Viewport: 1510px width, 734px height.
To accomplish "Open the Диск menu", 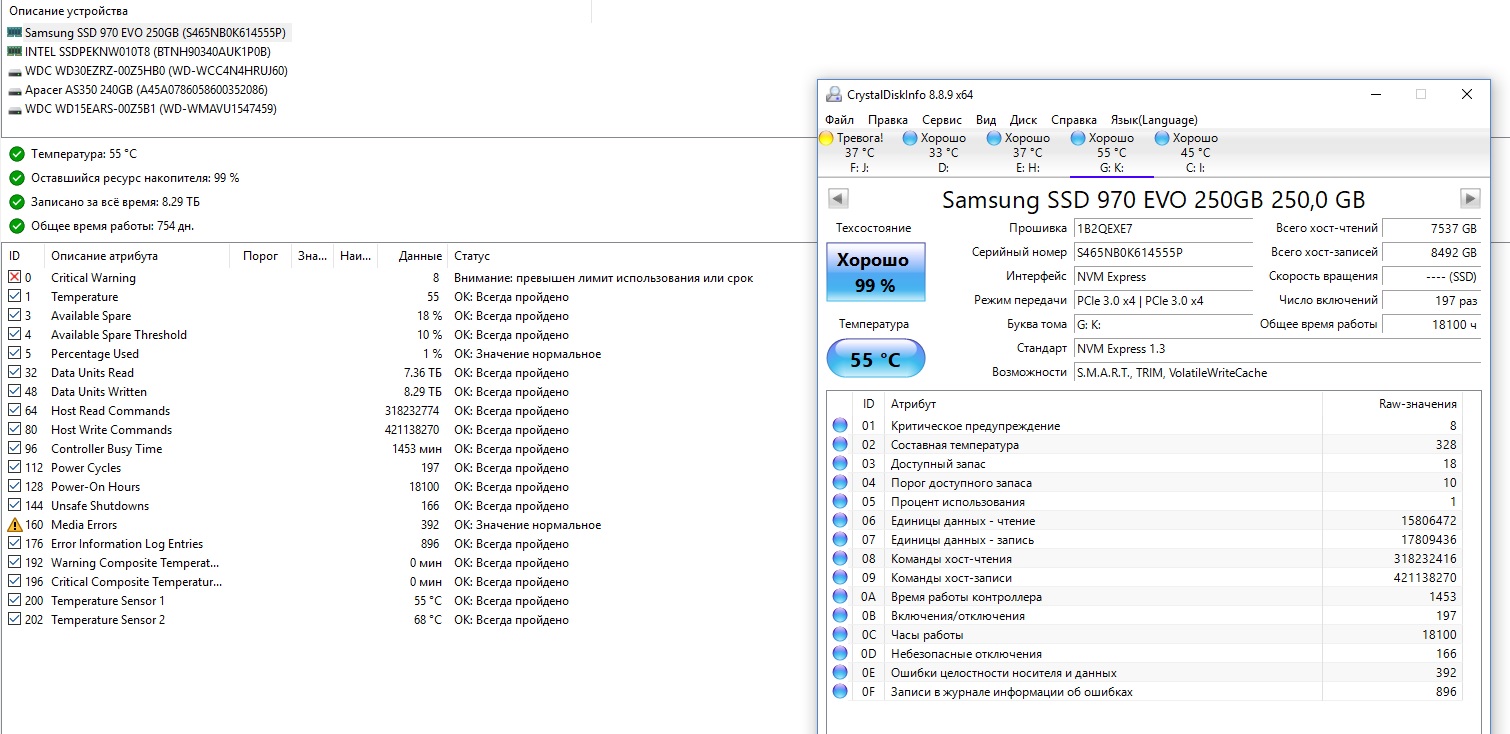I will [x=1023, y=120].
